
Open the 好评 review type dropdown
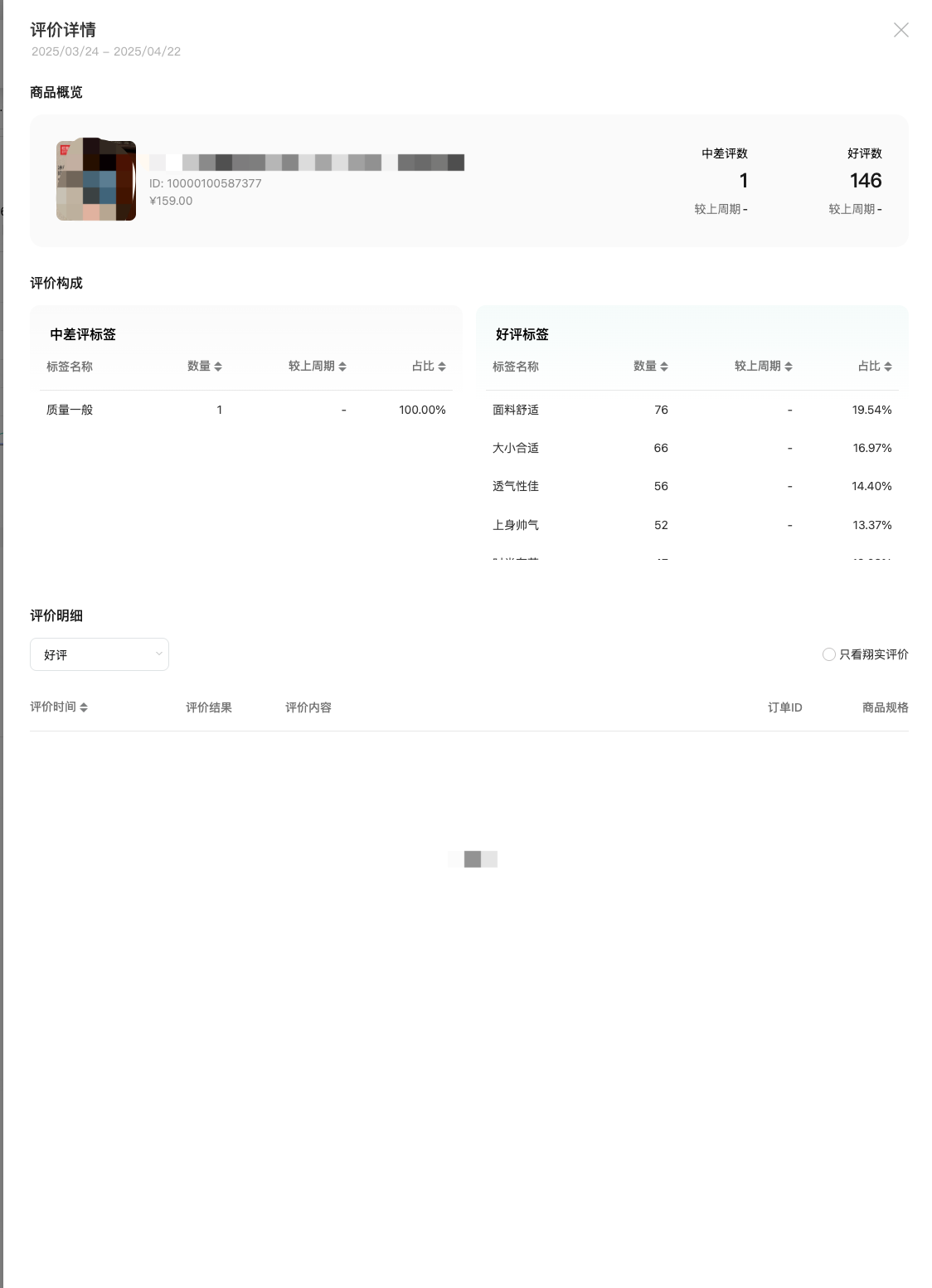coord(100,654)
